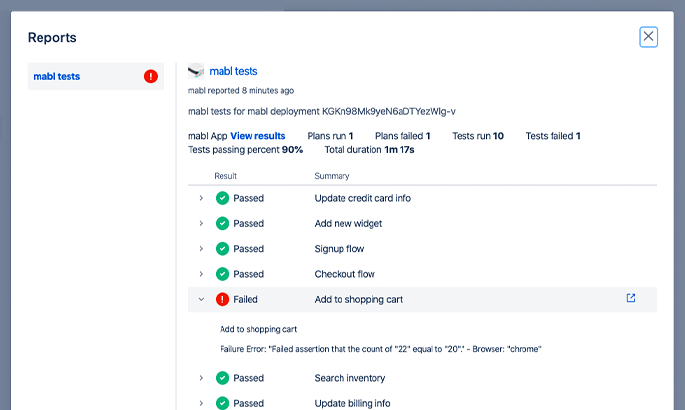Expand the Checkout flow row

pos(201,274)
